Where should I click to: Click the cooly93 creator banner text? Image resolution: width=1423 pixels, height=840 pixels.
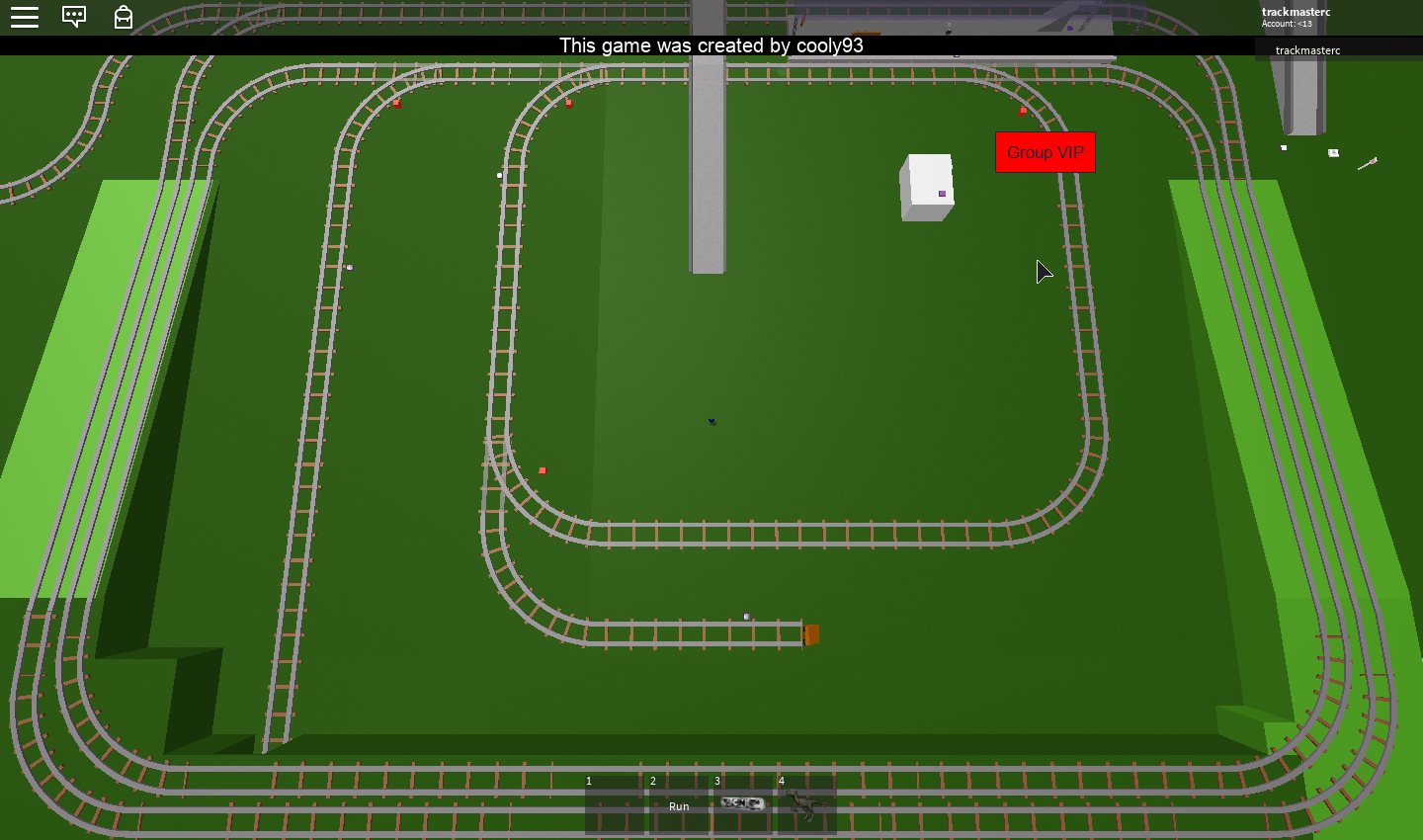click(x=711, y=45)
